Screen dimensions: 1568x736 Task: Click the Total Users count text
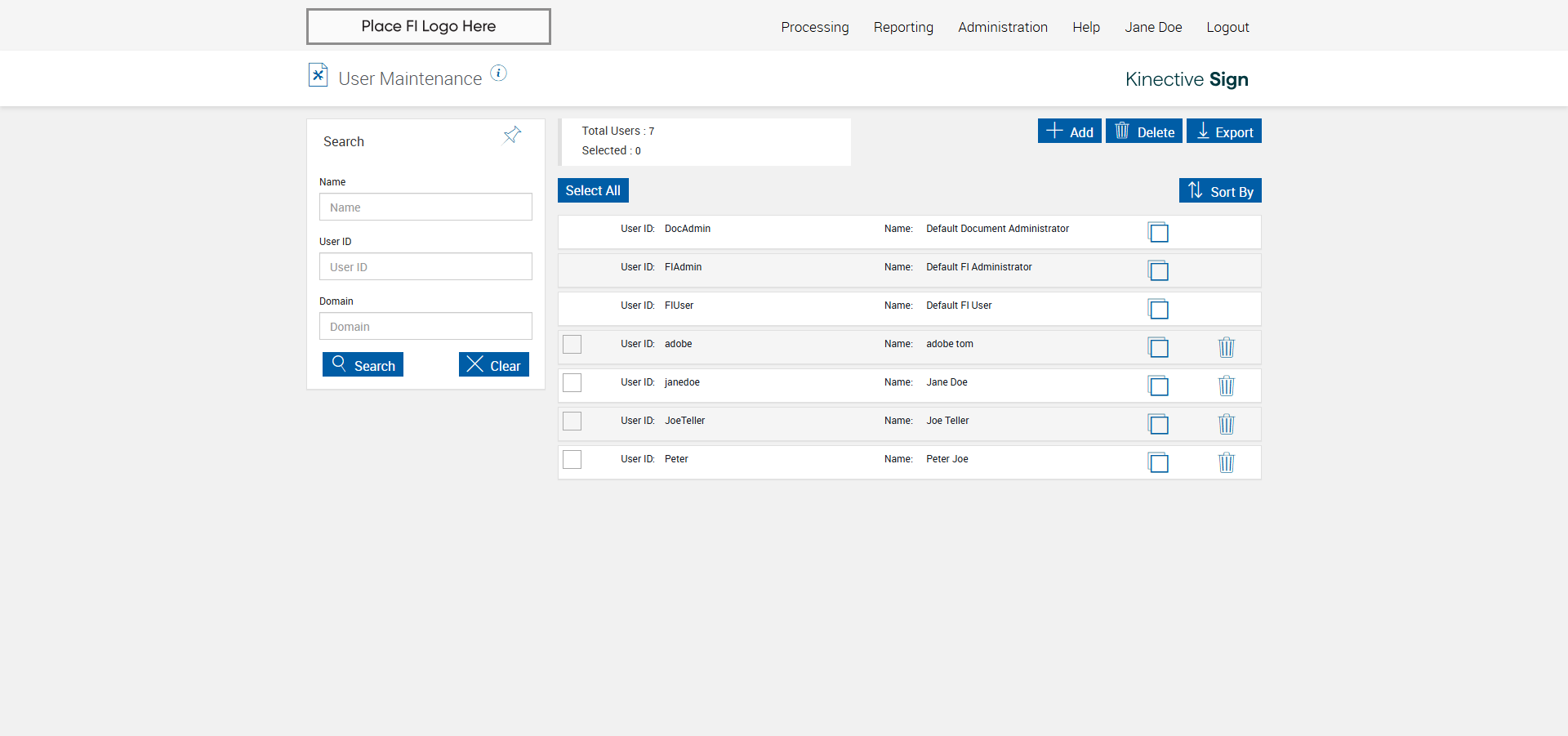pos(618,131)
